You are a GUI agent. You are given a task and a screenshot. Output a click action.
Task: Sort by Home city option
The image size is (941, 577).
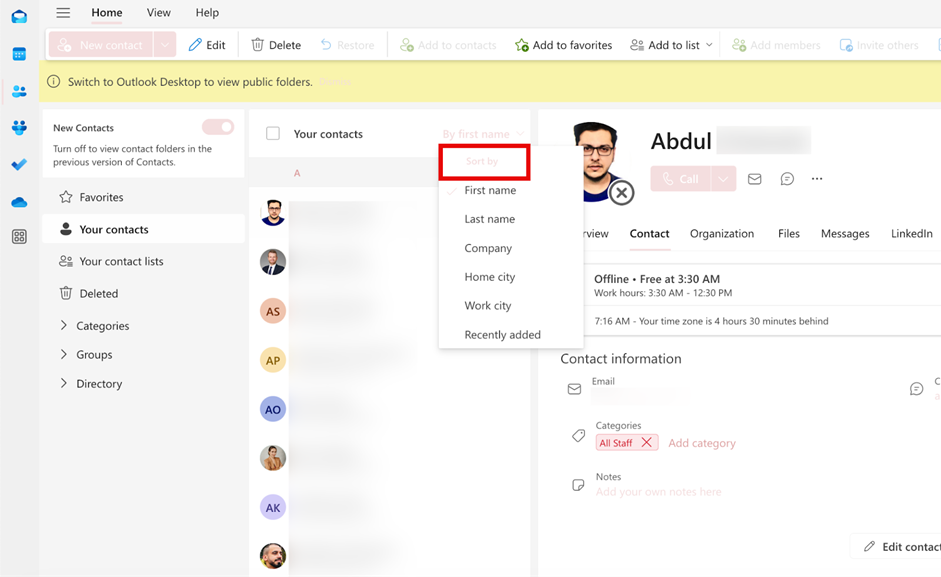click(511, 277)
